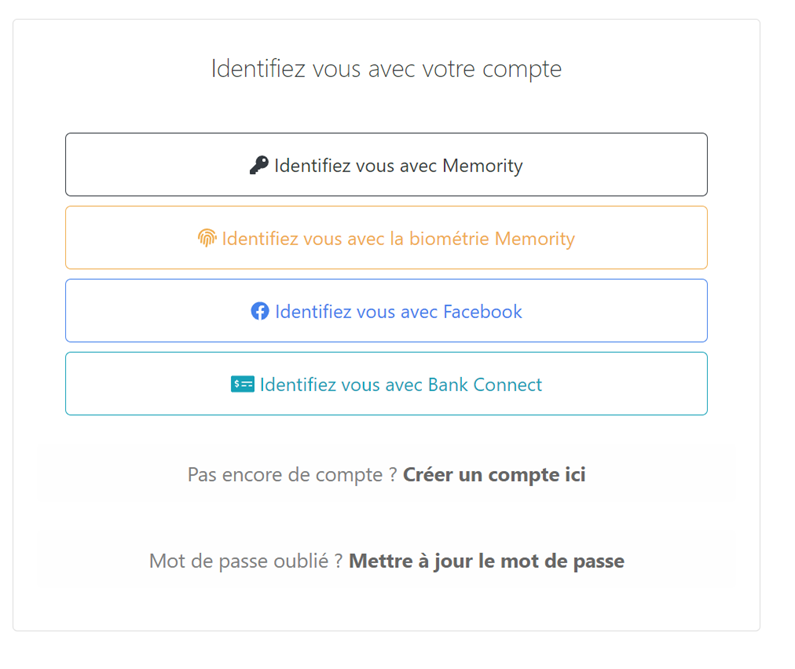Click the key icon for Memority login
The width and height of the screenshot is (795, 669).
[x=259, y=165]
